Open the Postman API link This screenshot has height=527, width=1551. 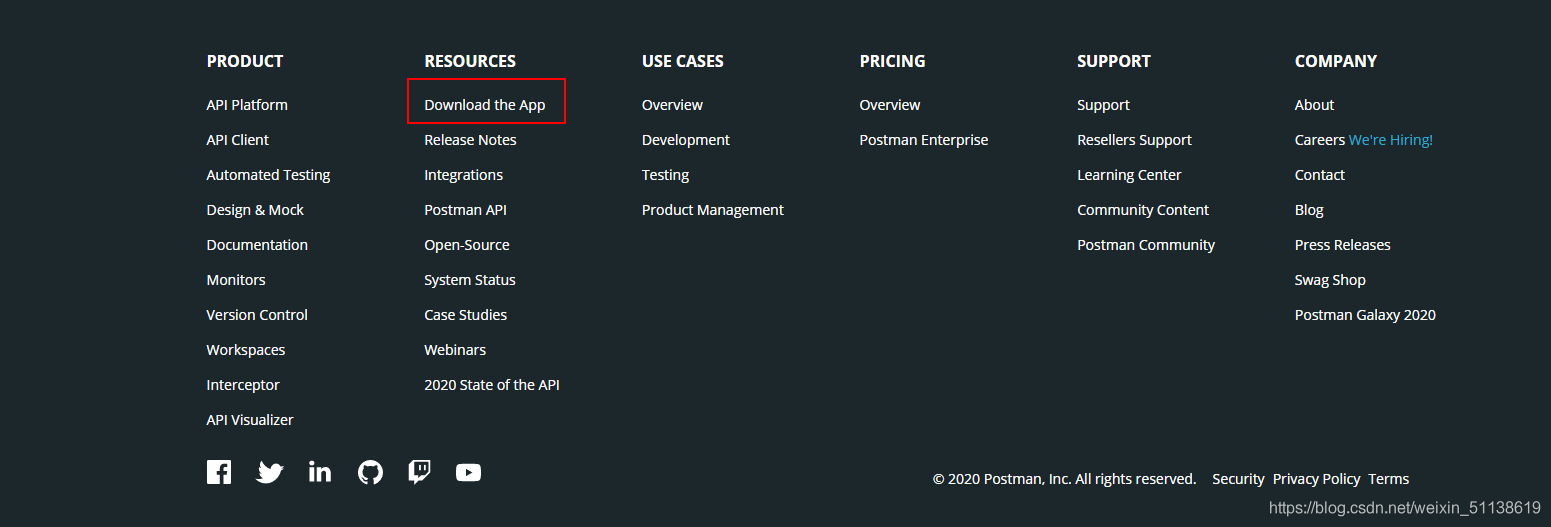click(465, 210)
